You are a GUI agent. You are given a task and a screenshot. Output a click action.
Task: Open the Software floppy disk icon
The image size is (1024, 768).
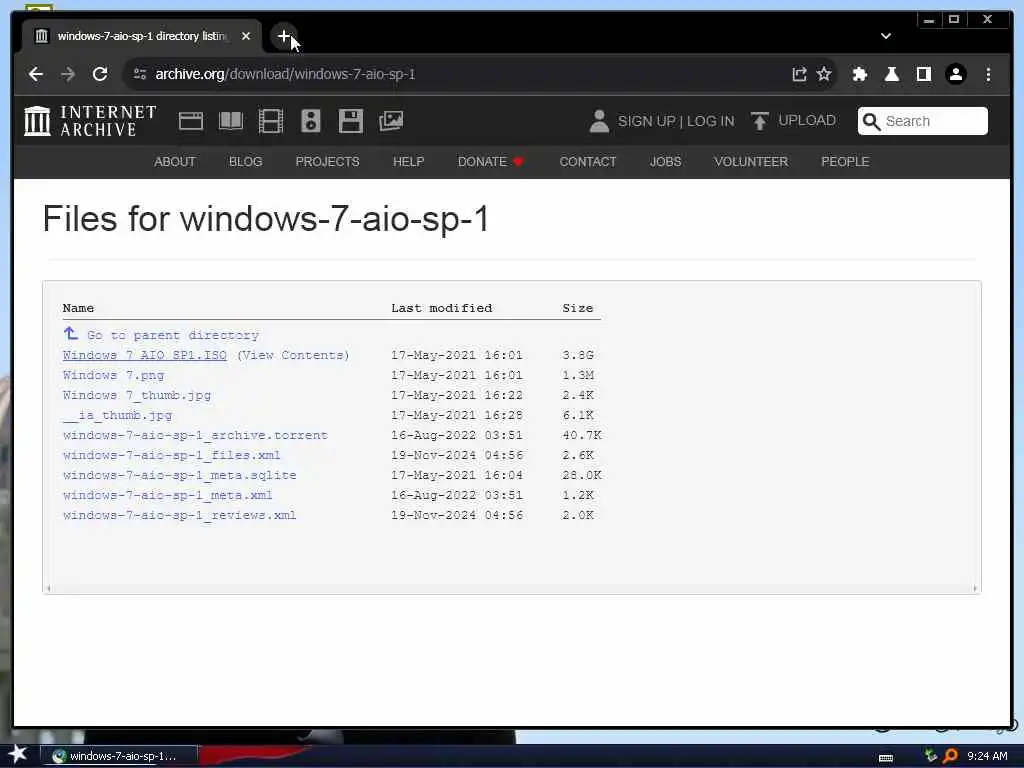point(351,121)
